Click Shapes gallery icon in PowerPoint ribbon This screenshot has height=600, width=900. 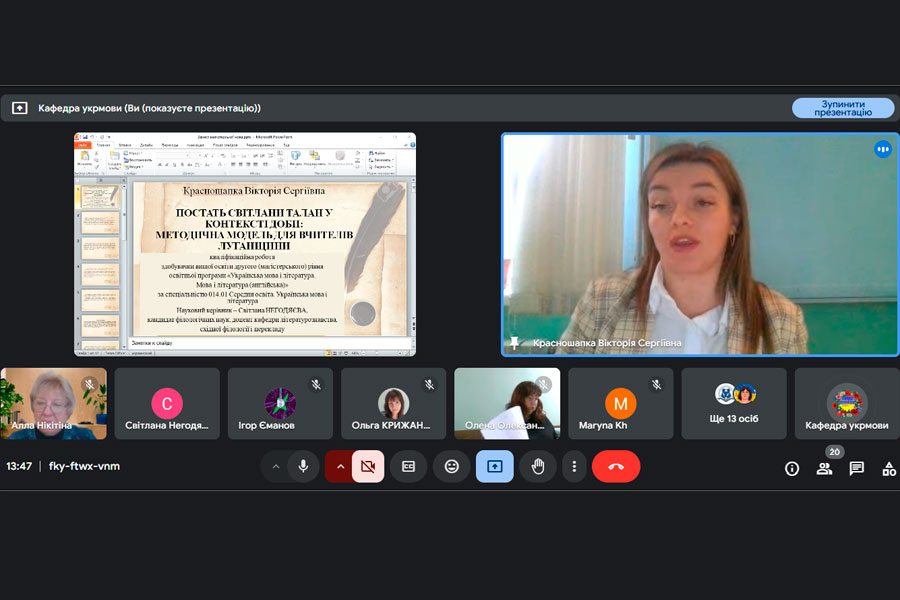296,156
